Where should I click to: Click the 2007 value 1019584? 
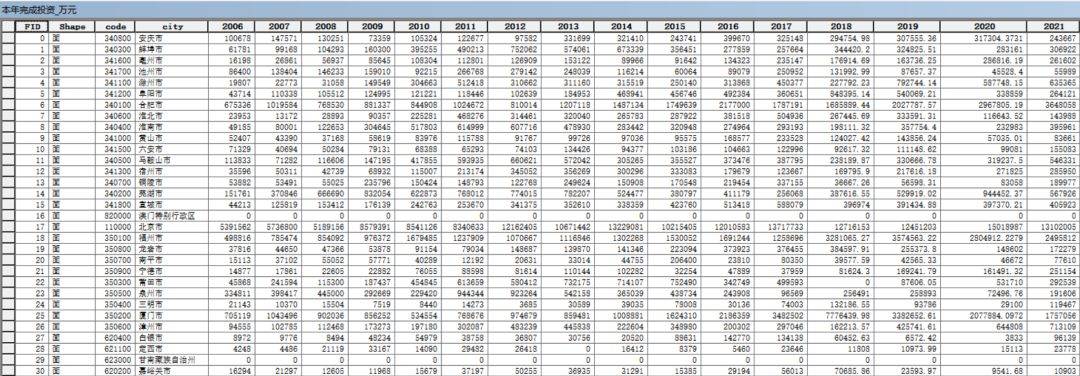[278, 104]
